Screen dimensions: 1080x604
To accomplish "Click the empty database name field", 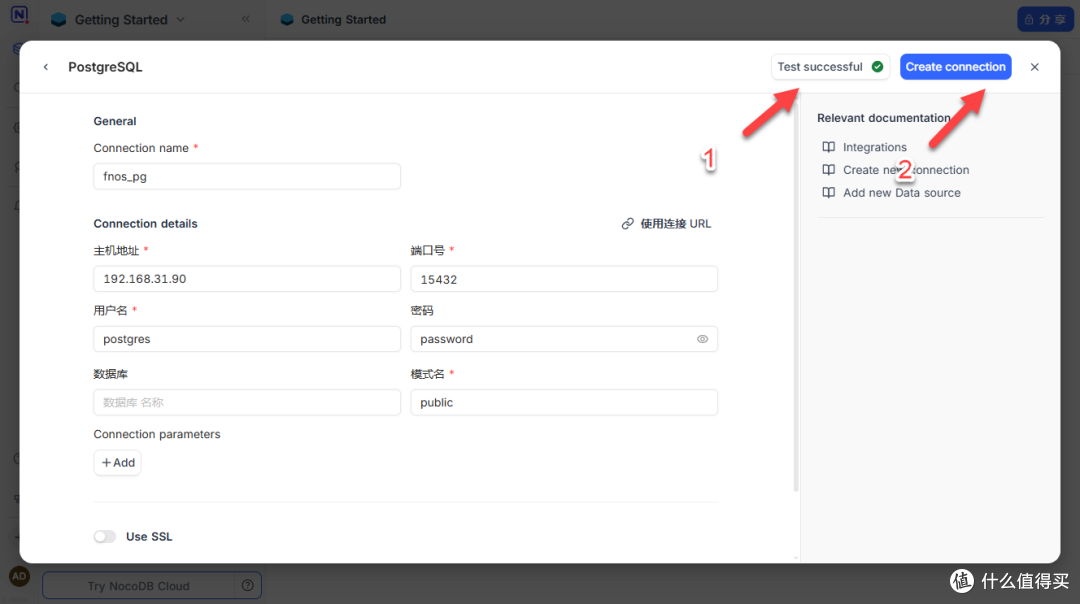I will [247, 402].
